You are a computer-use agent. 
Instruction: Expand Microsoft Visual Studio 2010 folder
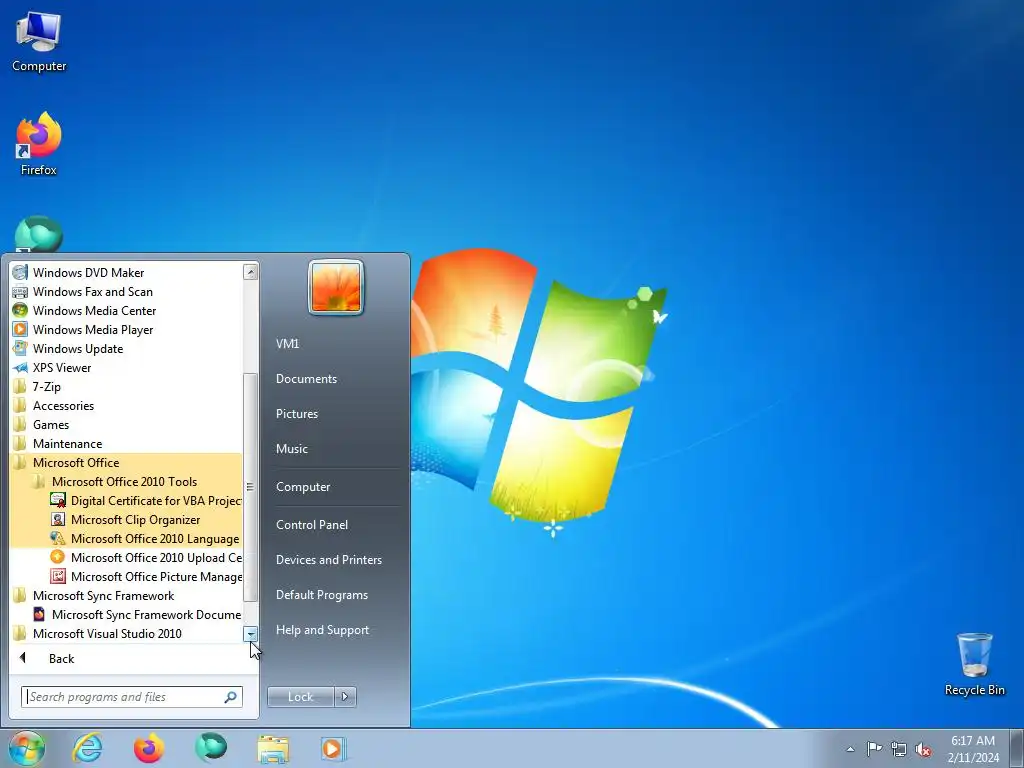(x=126, y=633)
